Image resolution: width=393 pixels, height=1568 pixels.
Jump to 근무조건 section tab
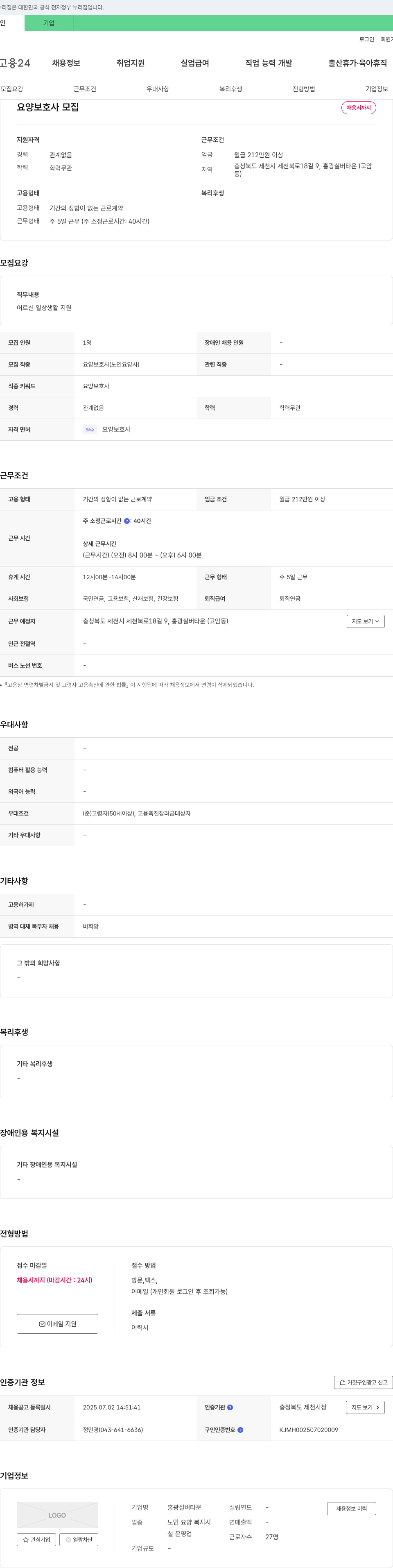pos(85,89)
